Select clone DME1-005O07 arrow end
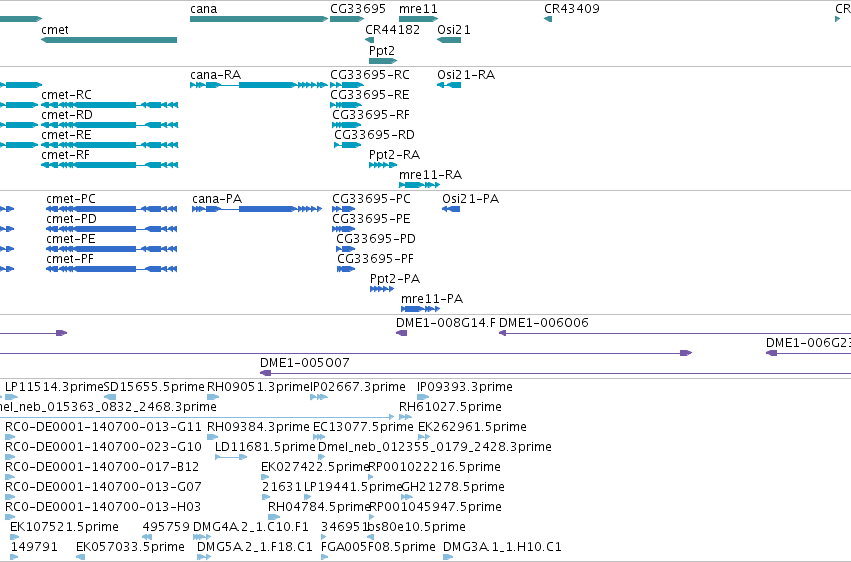851x562 pixels. 265,373
